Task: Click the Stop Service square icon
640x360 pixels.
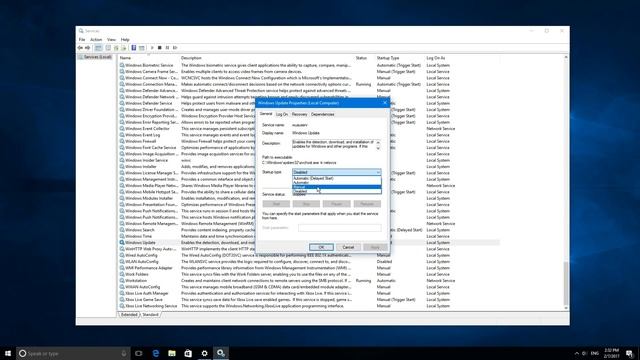Action: (160, 48)
